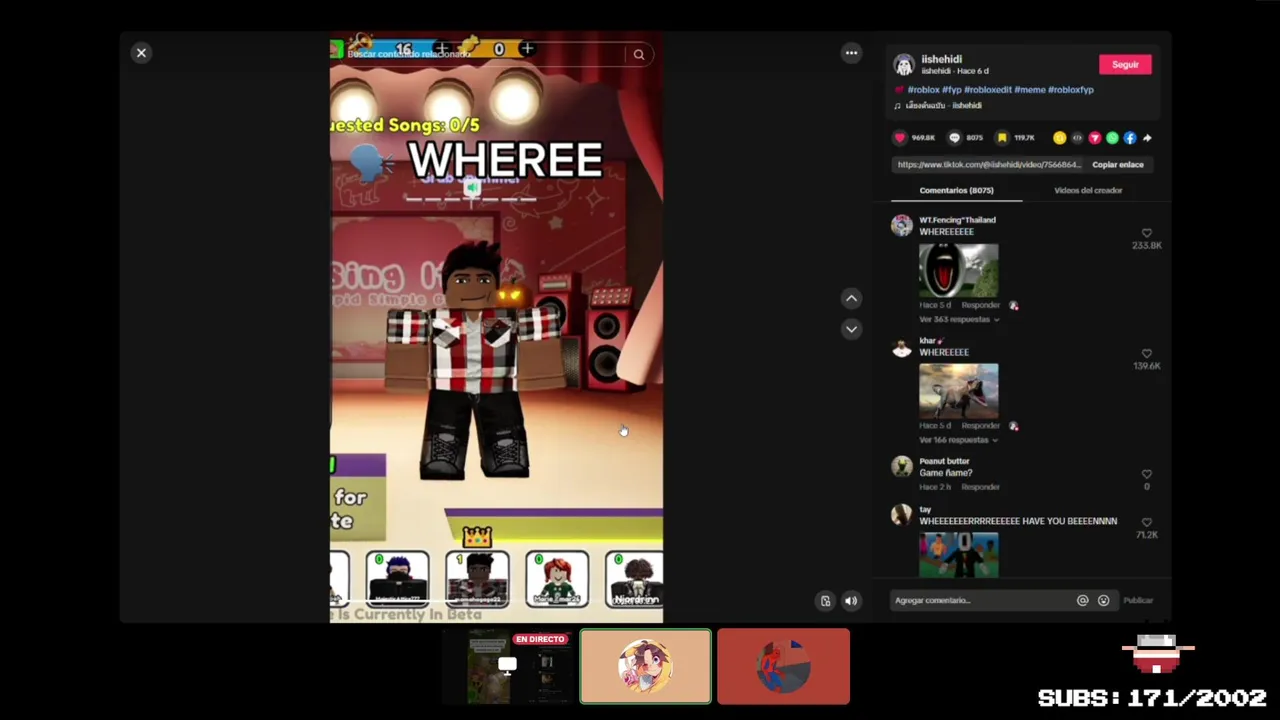The width and height of the screenshot is (1280, 720).
Task: Reply to WT.Fencing Thailand's comment
Action: (x=980, y=305)
